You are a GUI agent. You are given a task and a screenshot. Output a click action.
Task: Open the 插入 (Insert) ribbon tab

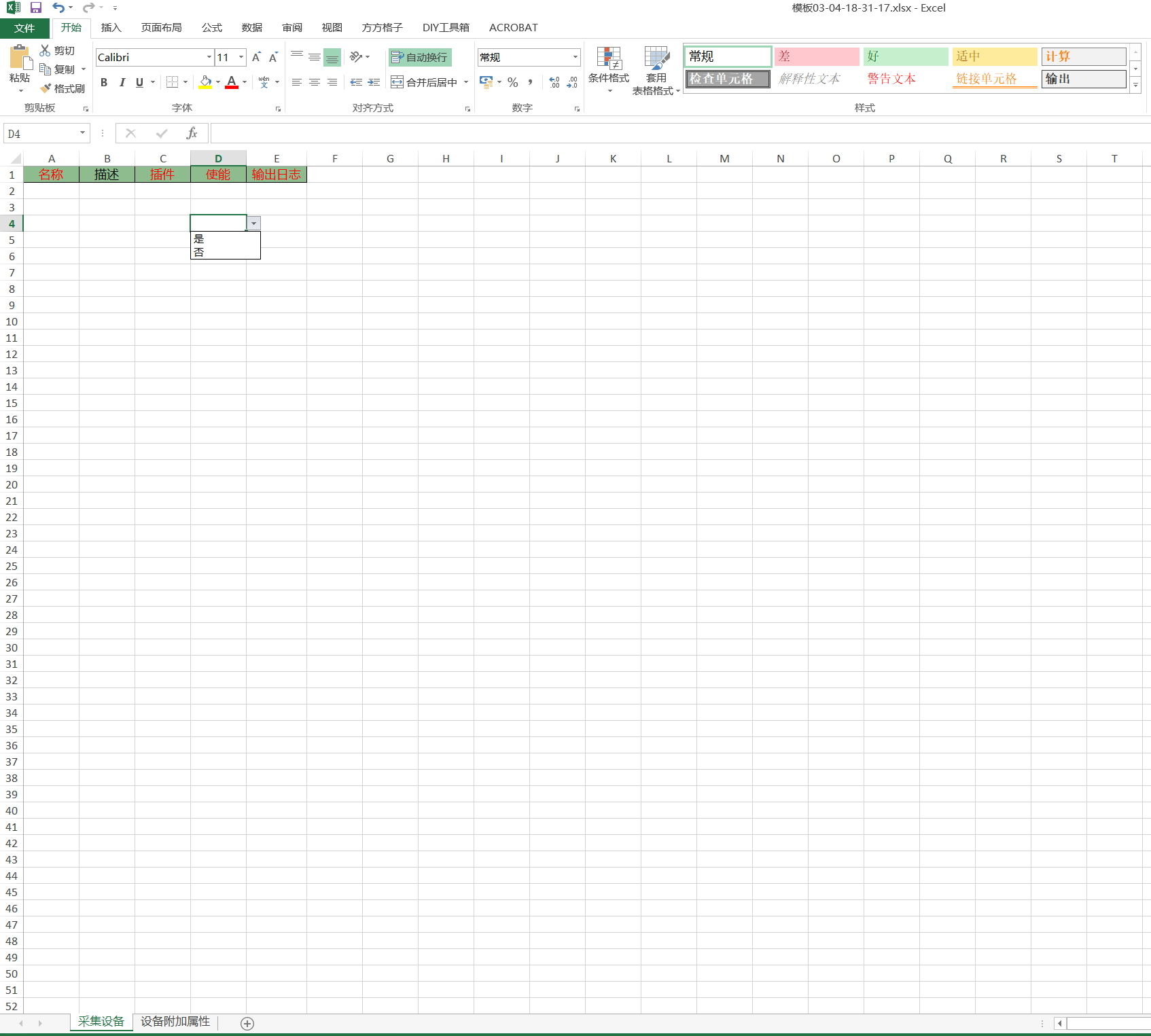[111, 28]
